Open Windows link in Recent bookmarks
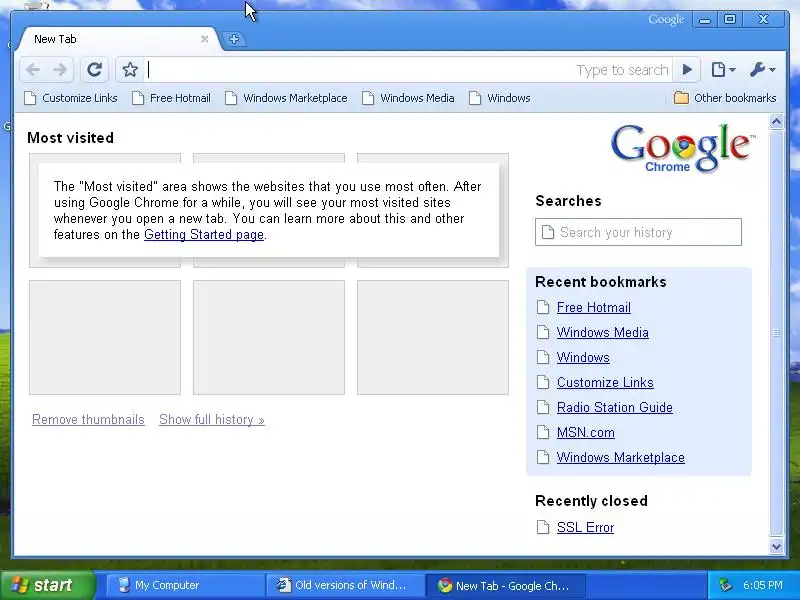 (x=583, y=358)
